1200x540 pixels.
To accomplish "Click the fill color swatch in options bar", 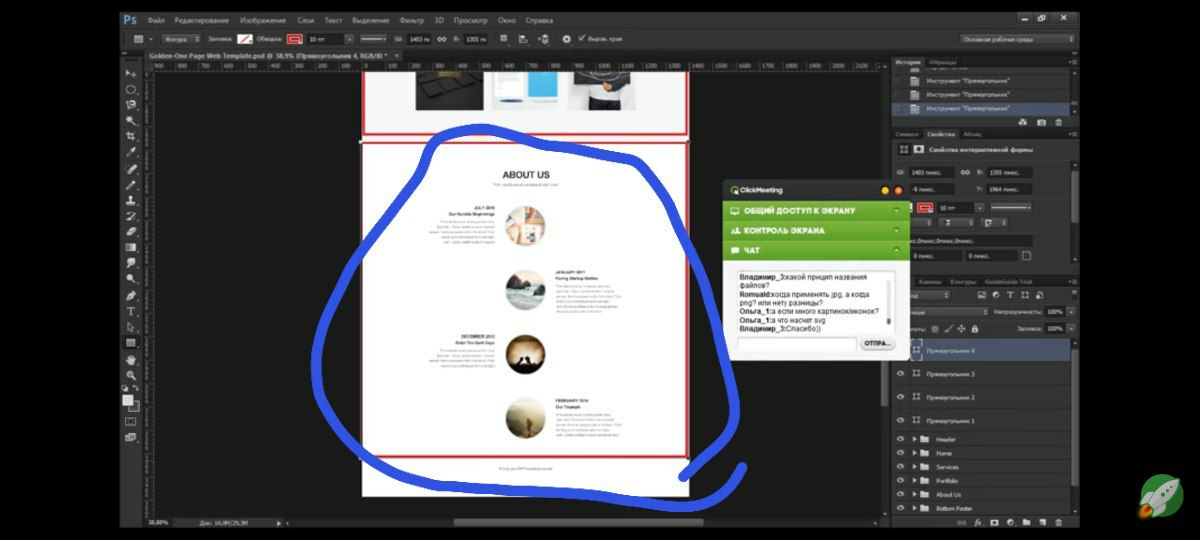I will click(x=244, y=39).
